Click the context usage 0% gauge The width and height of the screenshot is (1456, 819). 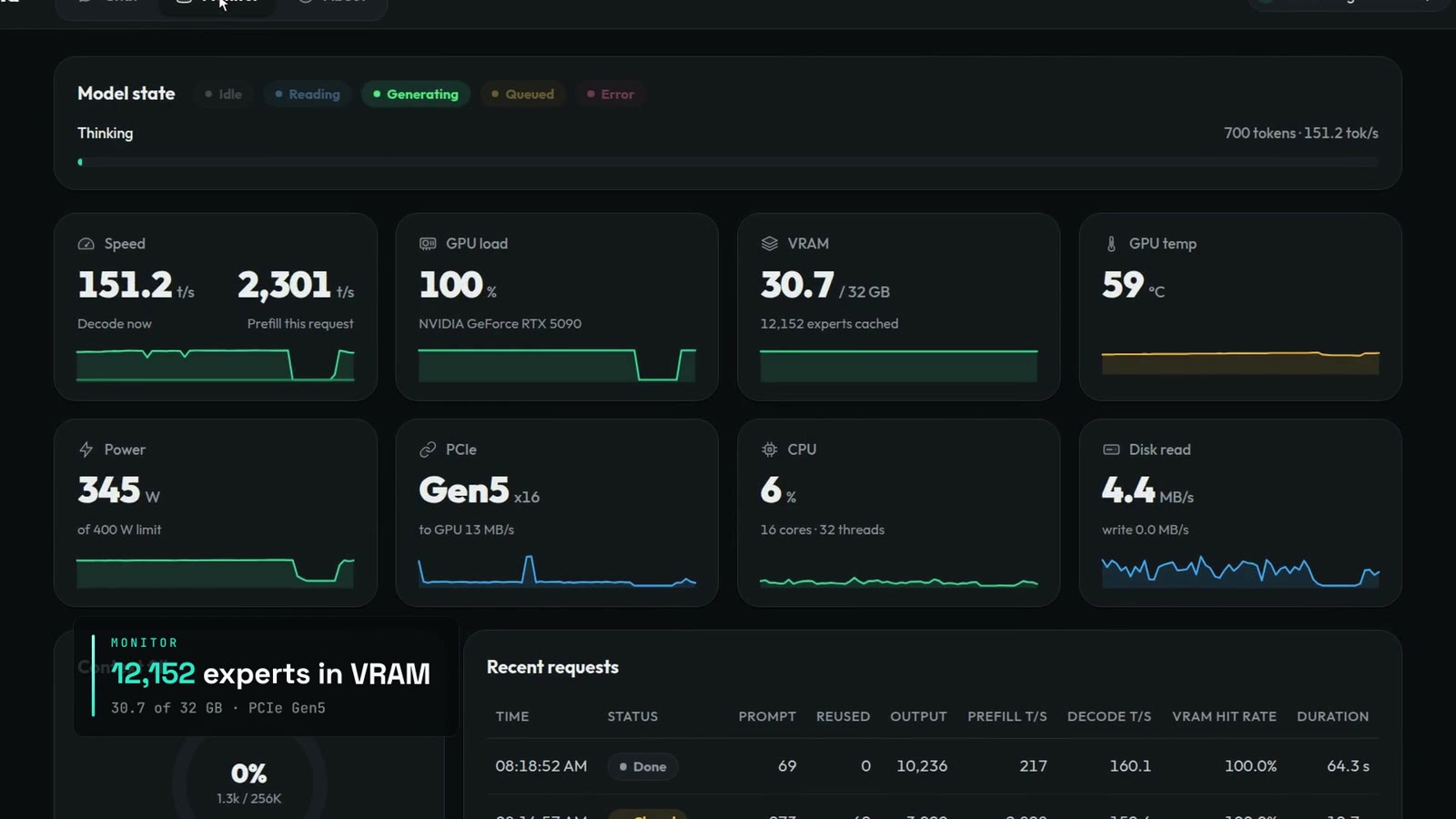click(x=249, y=781)
